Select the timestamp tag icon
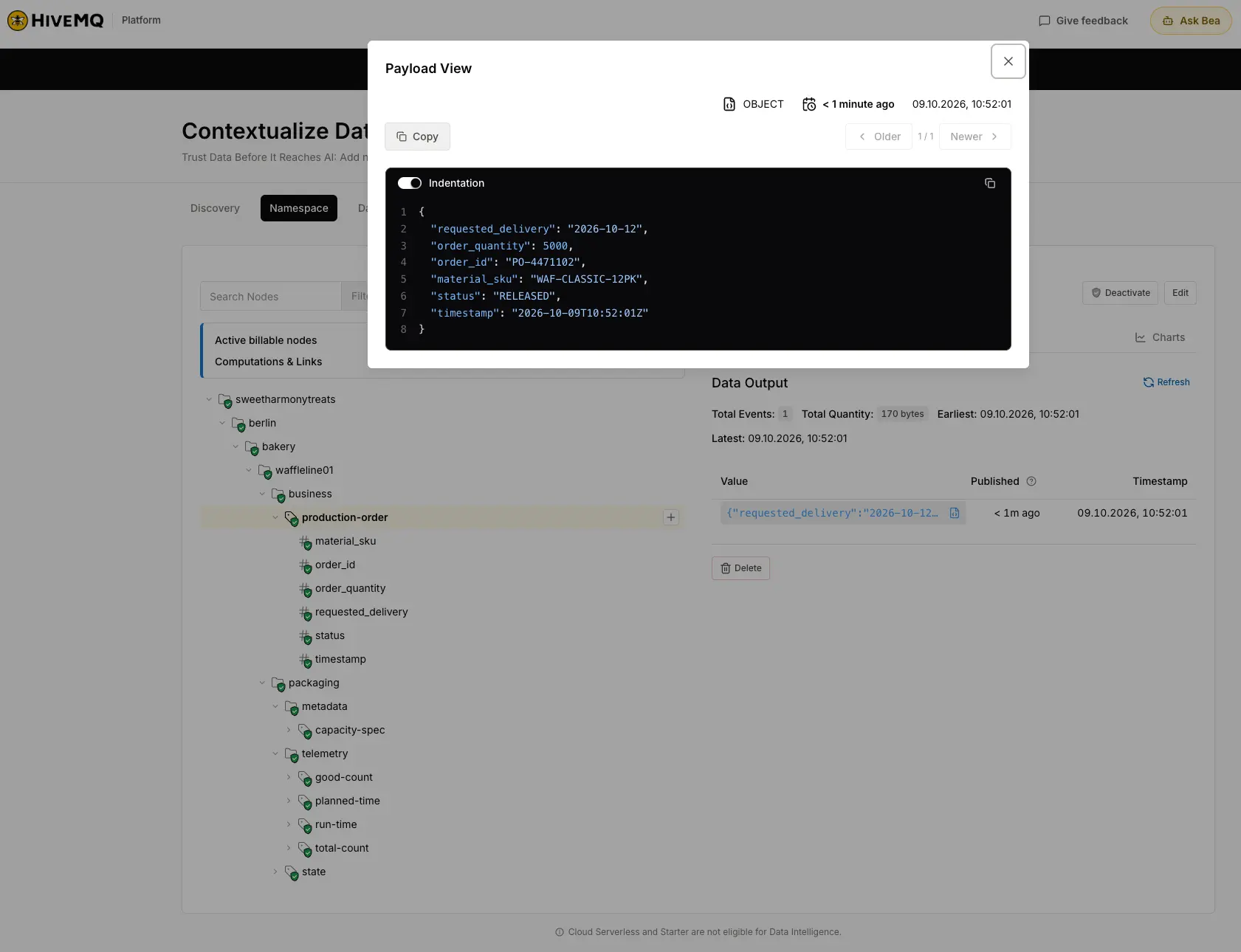The width and height of the screenshot is (1241, 952). 306,660
